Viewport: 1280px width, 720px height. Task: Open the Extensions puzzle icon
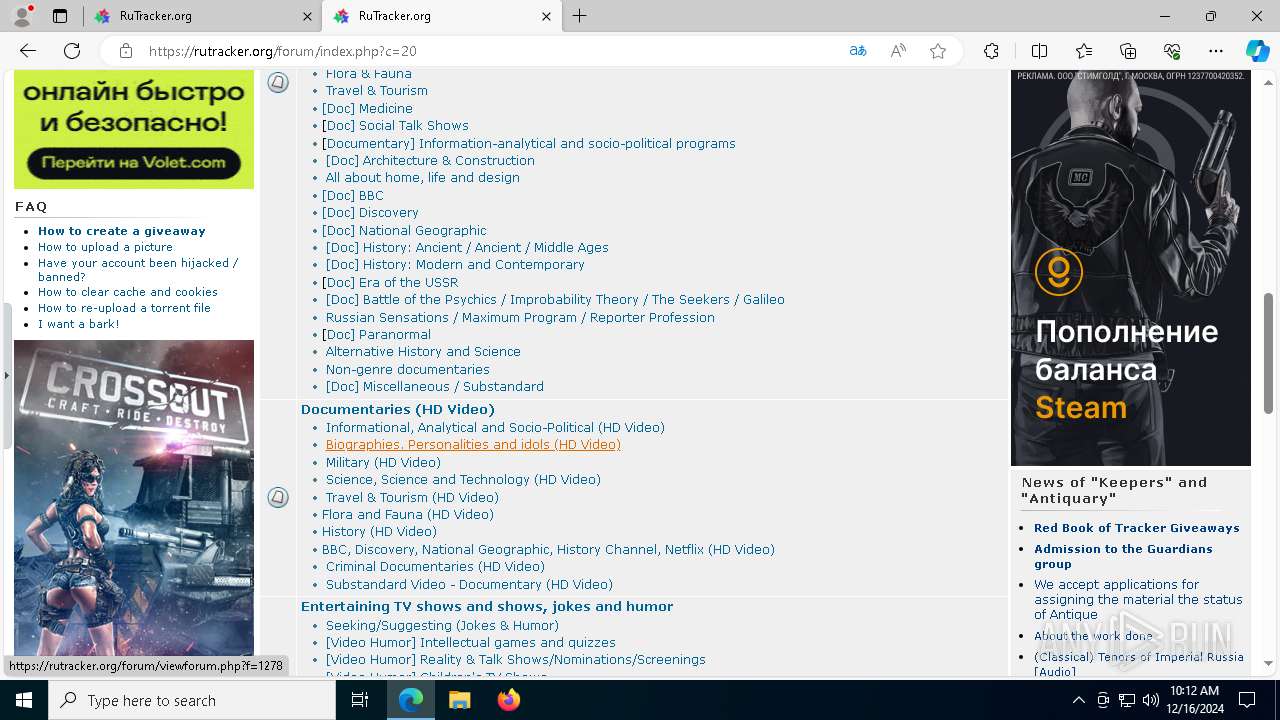(x=991, y=51)
